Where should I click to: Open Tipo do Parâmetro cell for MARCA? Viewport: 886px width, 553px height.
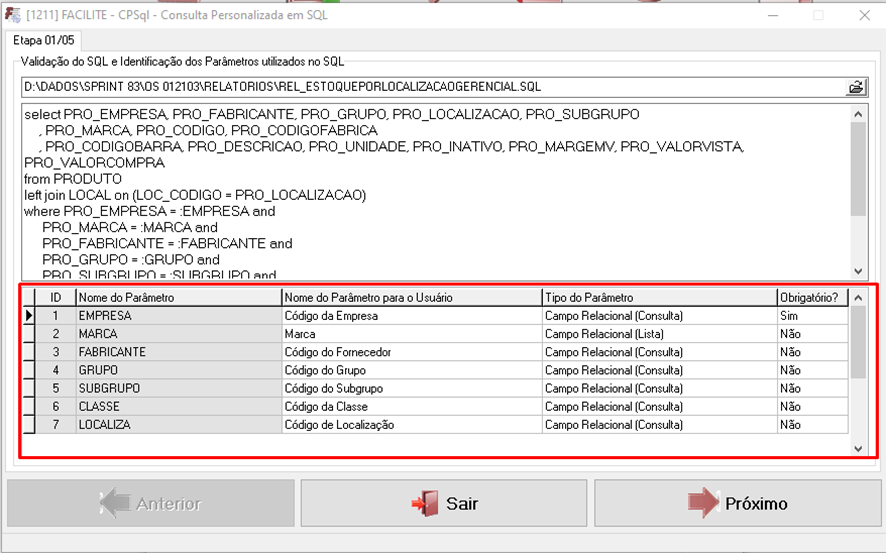pyautogui.click(x=658, y=334)
